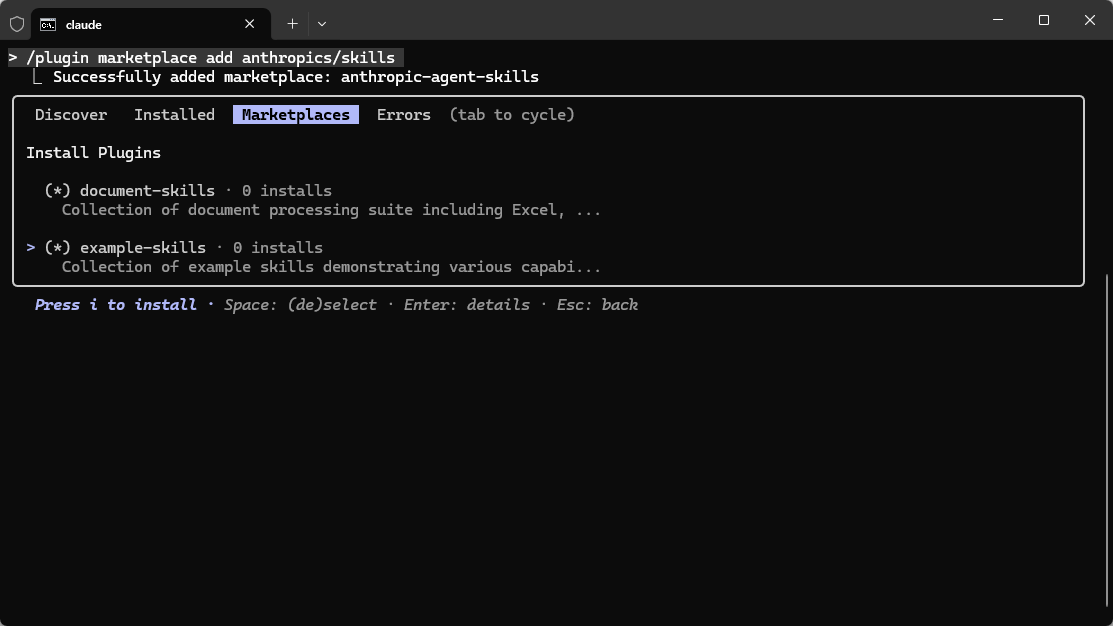
Task: Click the terminal icon on claude tab
Action: [x=48, y=24]
